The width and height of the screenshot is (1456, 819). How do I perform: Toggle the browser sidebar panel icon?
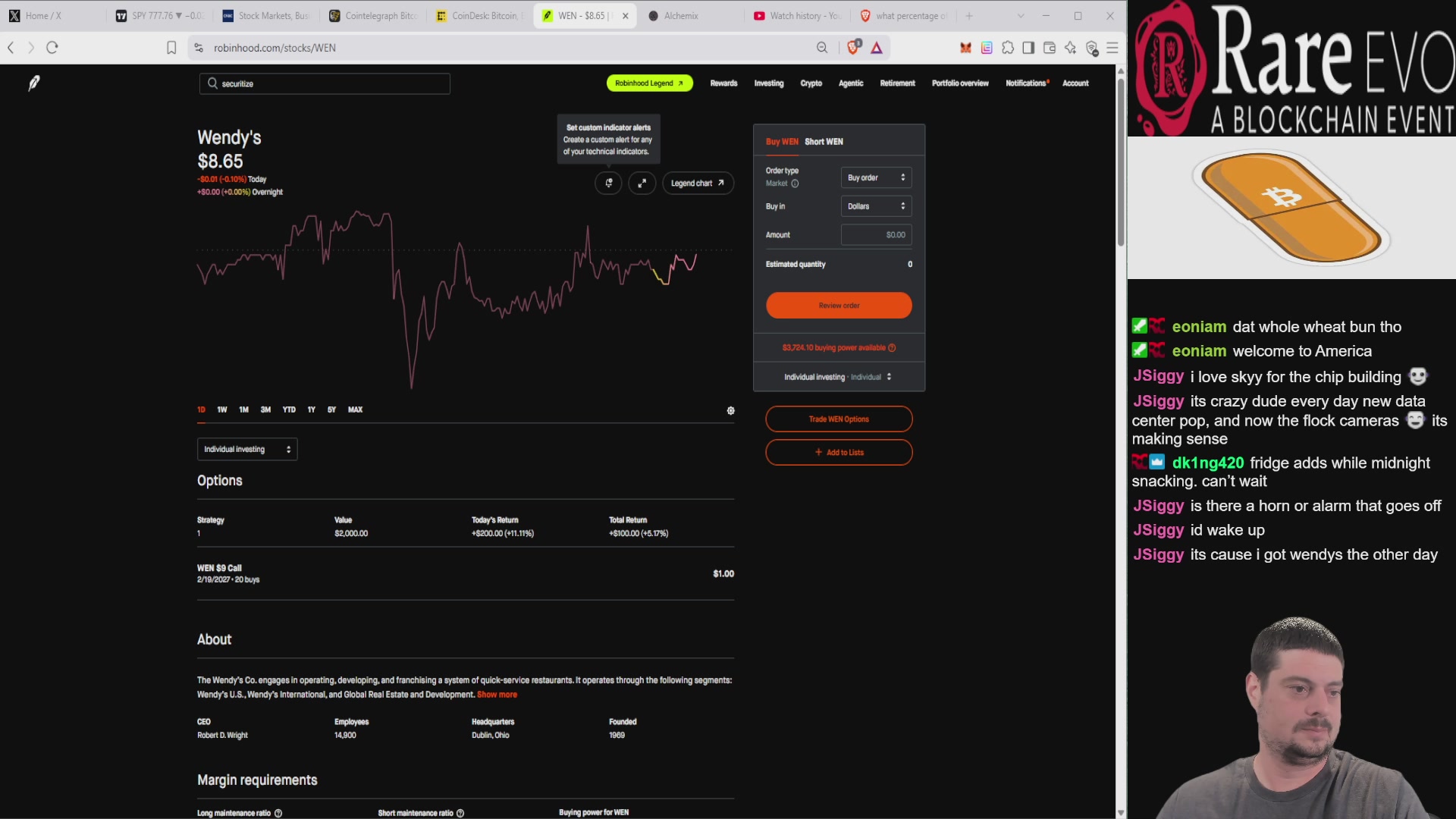[1028, 48]
